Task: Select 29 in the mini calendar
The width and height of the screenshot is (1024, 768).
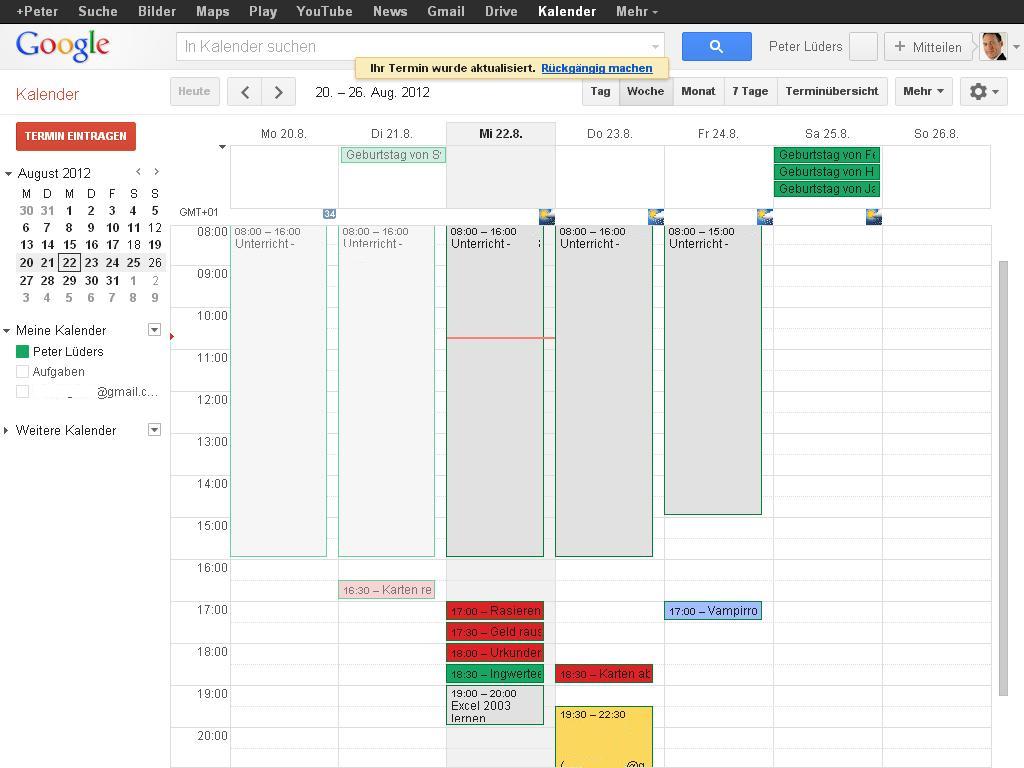Action: [69, 280]
